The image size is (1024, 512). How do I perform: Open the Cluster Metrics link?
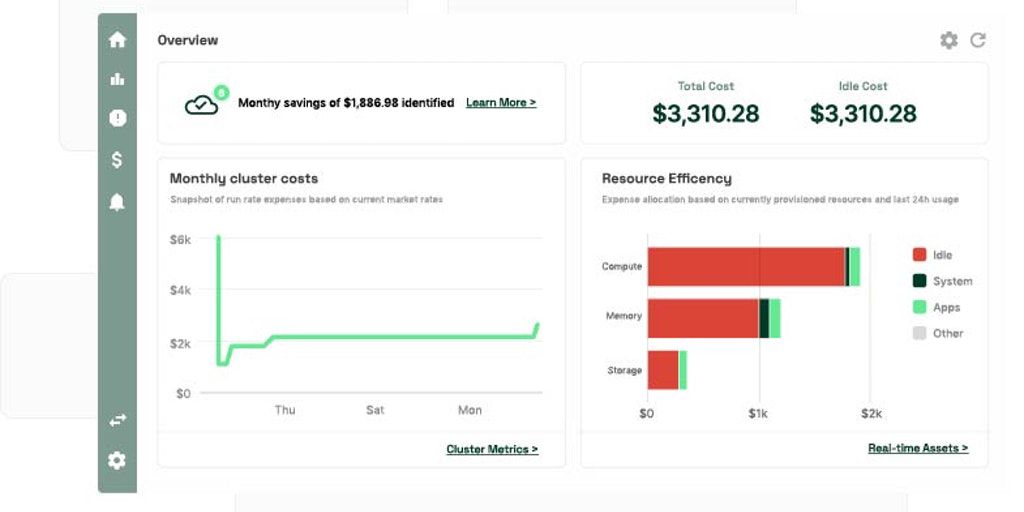[492, 449]
